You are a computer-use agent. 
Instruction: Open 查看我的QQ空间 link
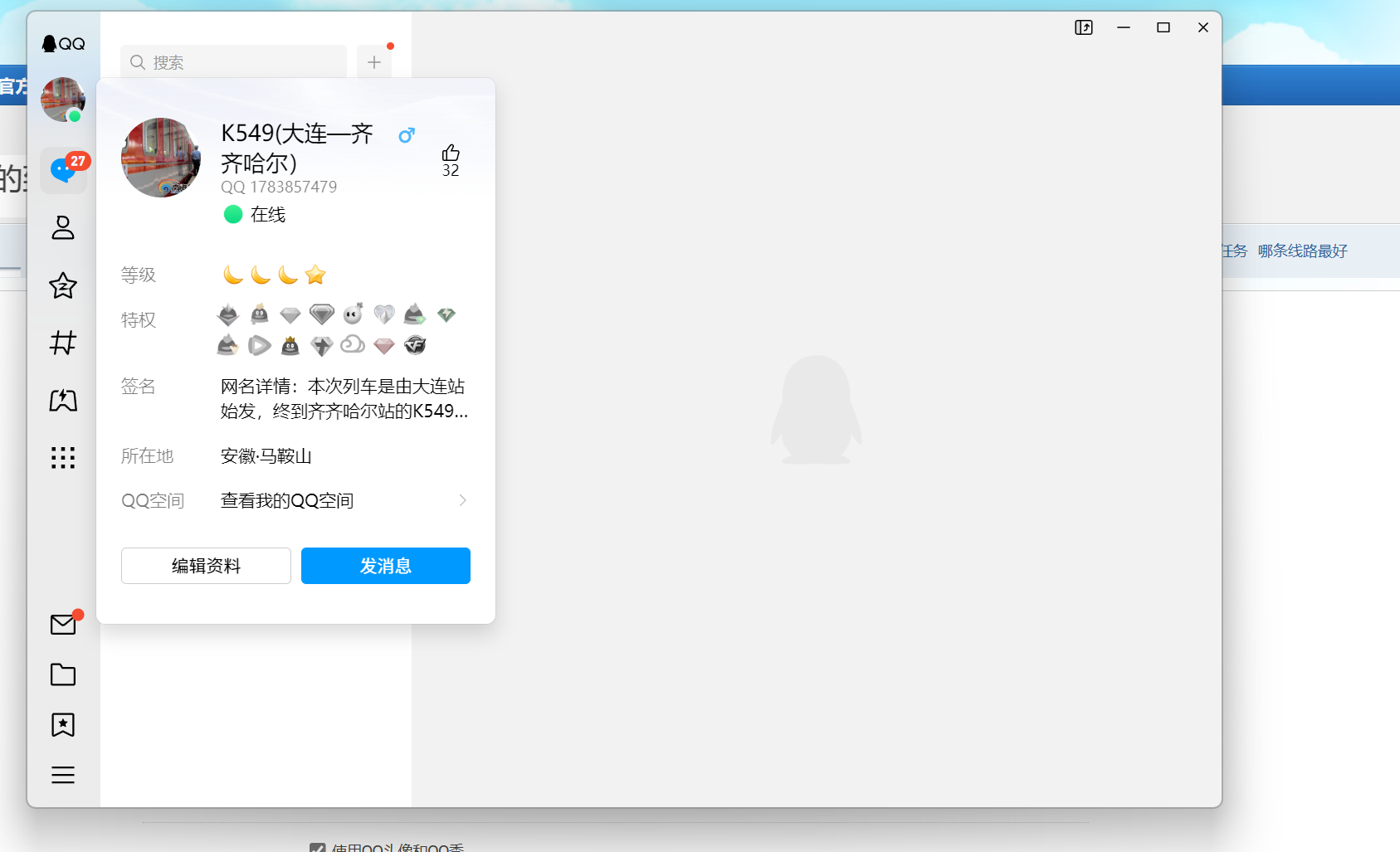287,501
